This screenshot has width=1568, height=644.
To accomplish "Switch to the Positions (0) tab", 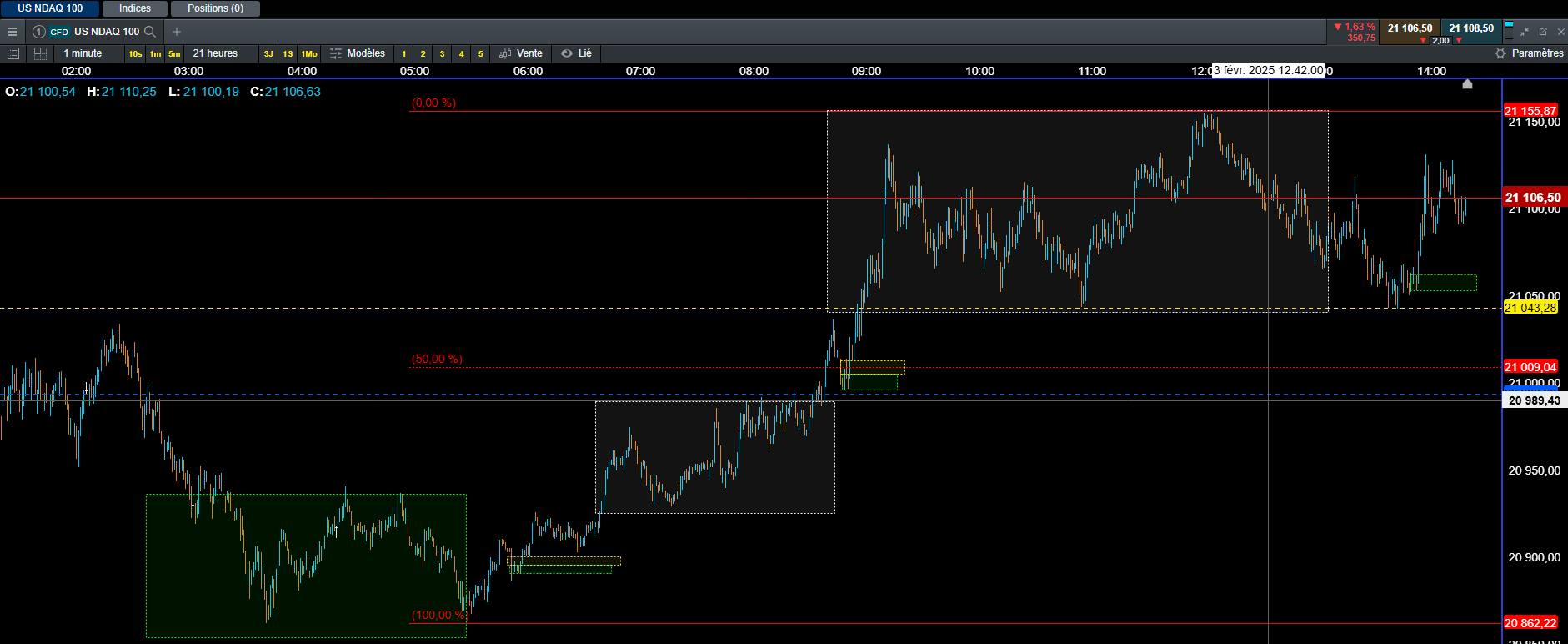I will pos(215,8).
